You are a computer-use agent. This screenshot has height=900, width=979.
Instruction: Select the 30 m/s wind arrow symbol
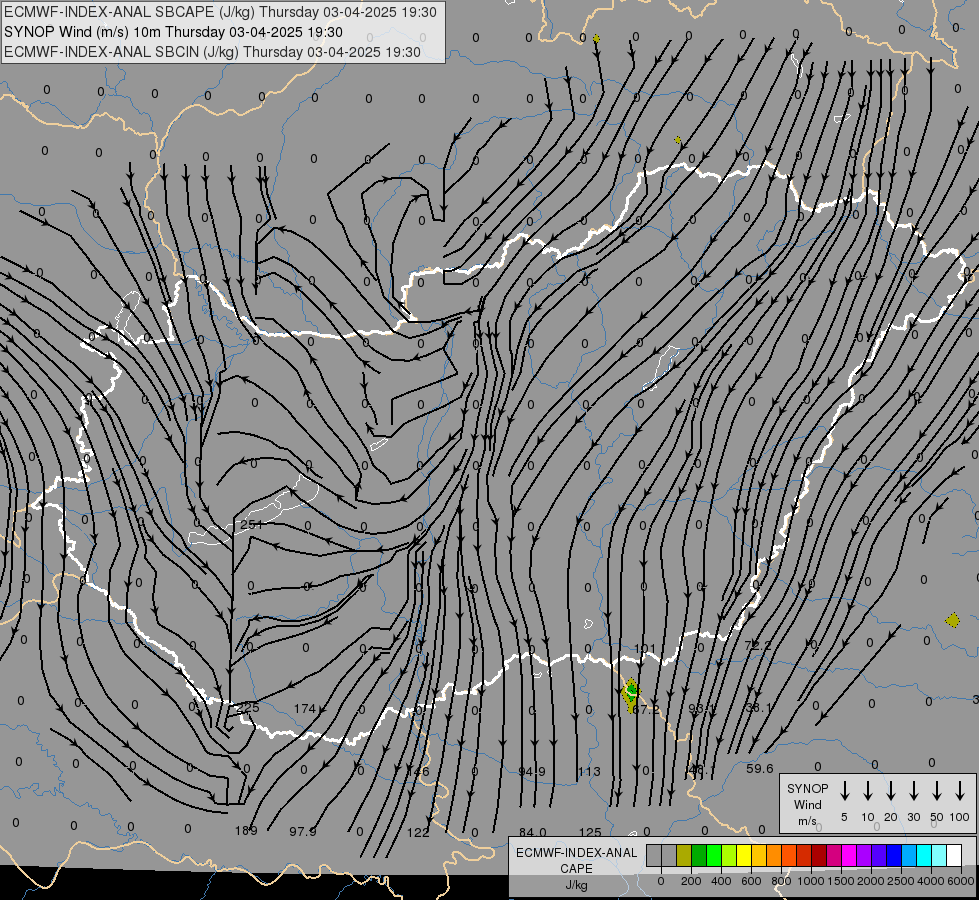913,790
